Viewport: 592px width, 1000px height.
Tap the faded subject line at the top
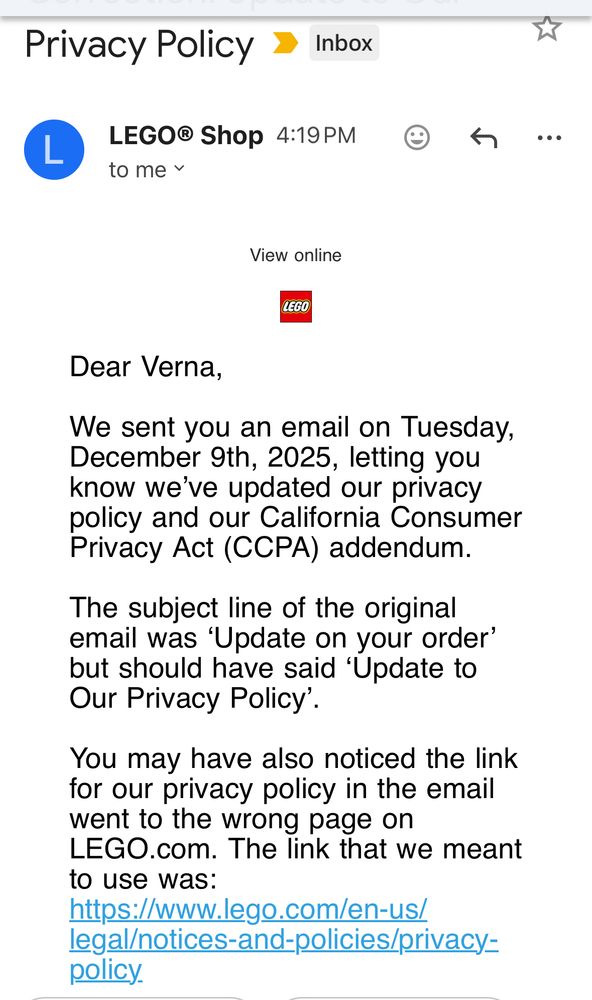(296, 5)
